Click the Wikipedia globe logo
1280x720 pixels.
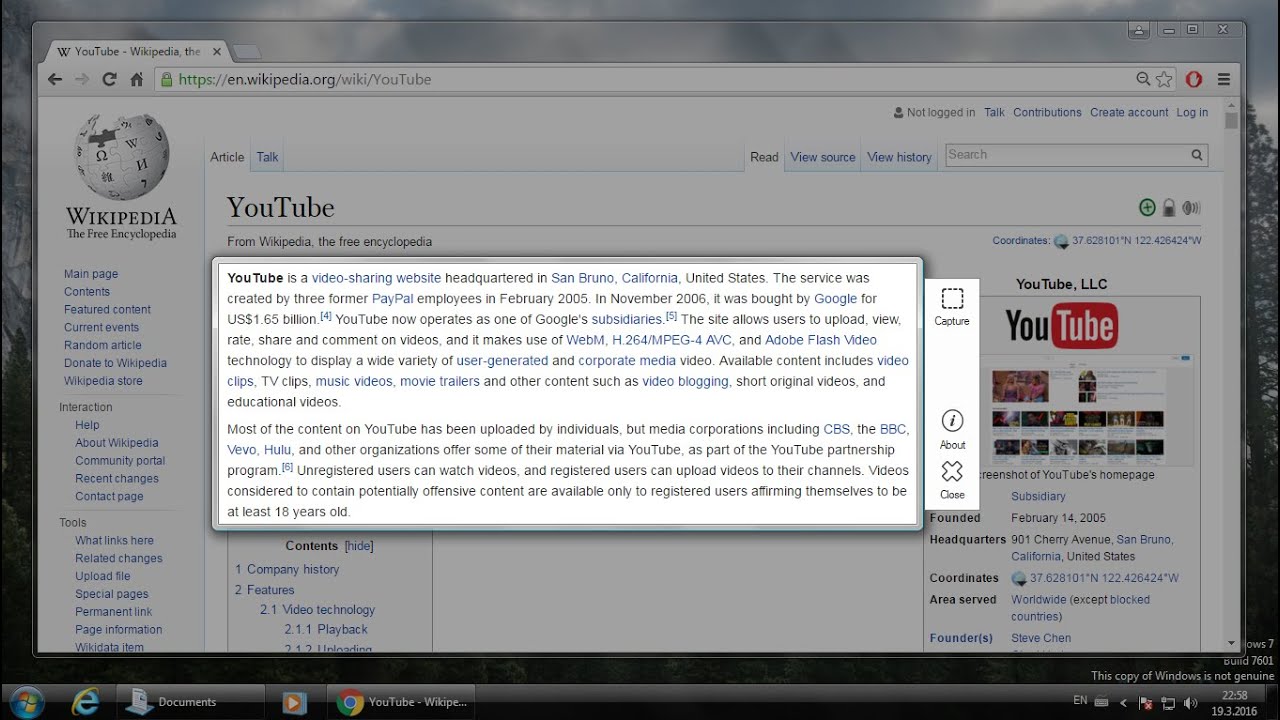(x=121, y=156)
